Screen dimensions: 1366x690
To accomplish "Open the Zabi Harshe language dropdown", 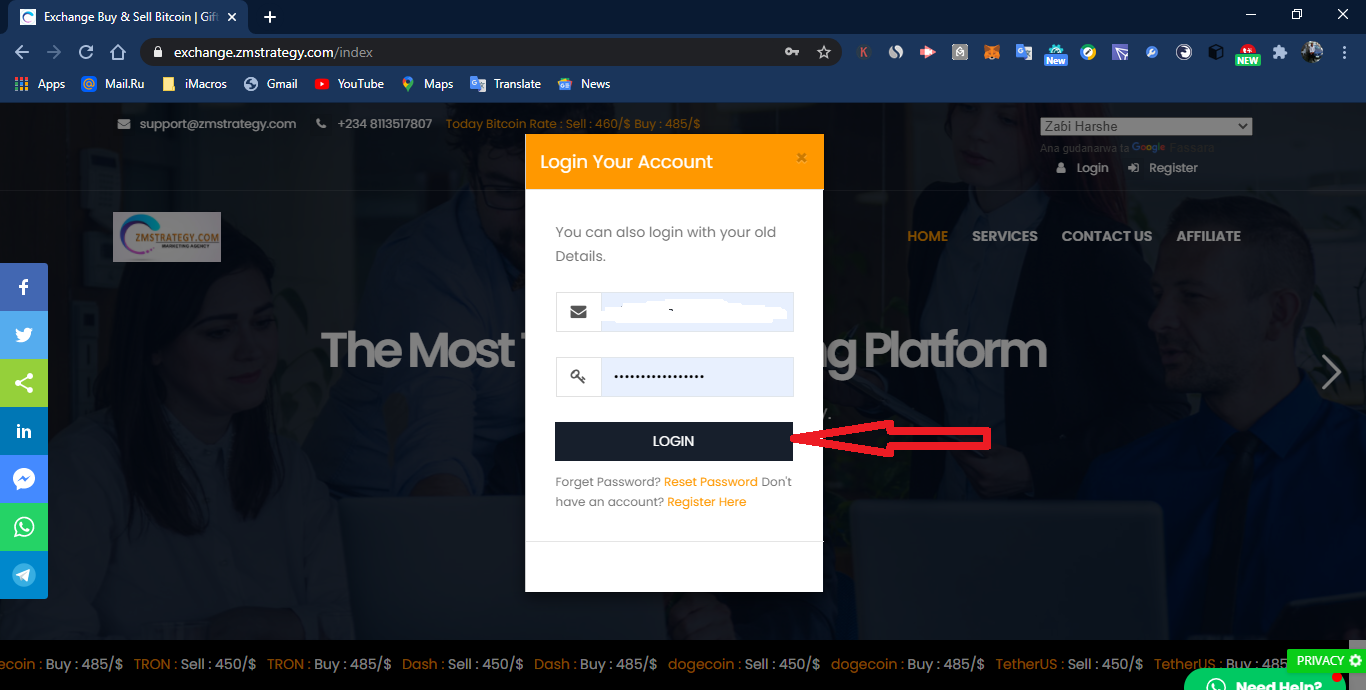I will pyautogui.click(x=1145, y=126).
